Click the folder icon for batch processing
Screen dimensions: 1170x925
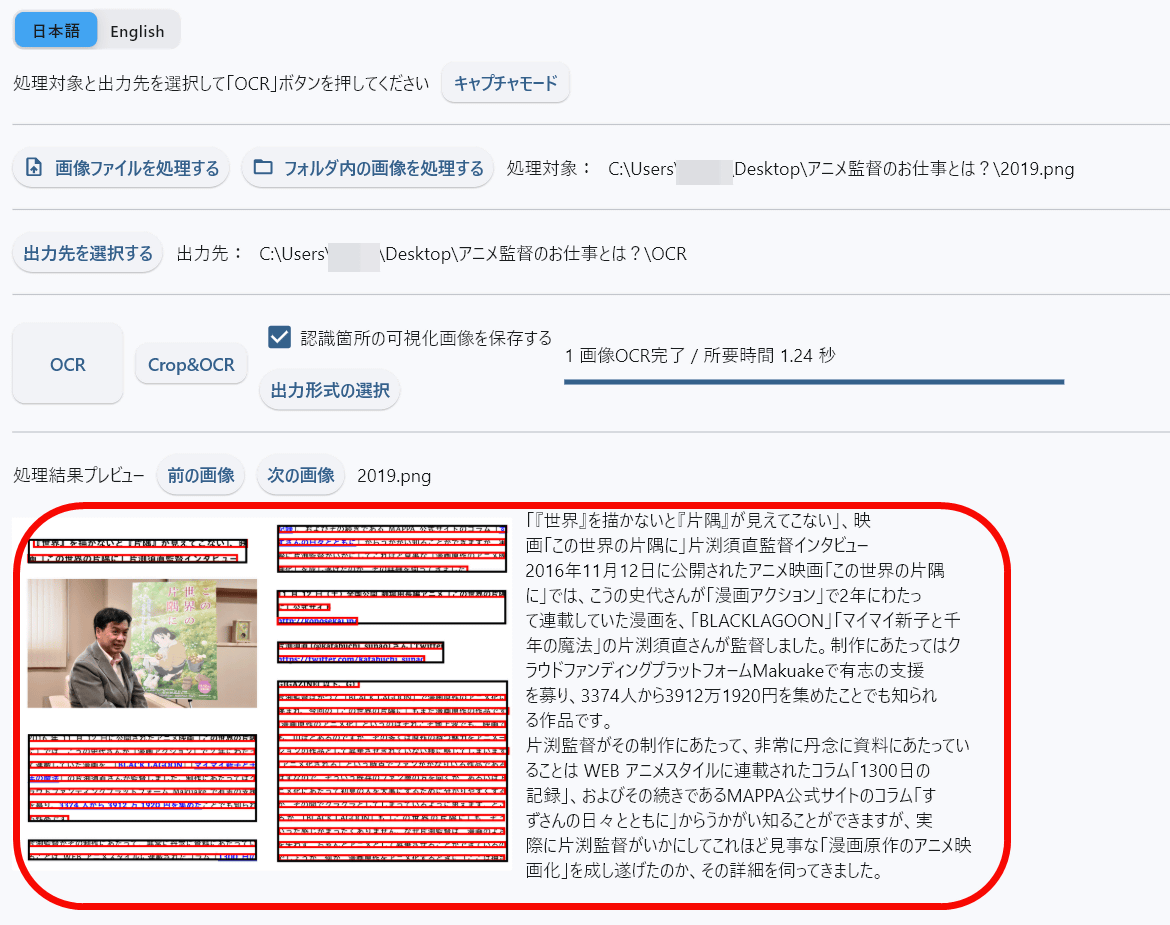tap(263, 167)
